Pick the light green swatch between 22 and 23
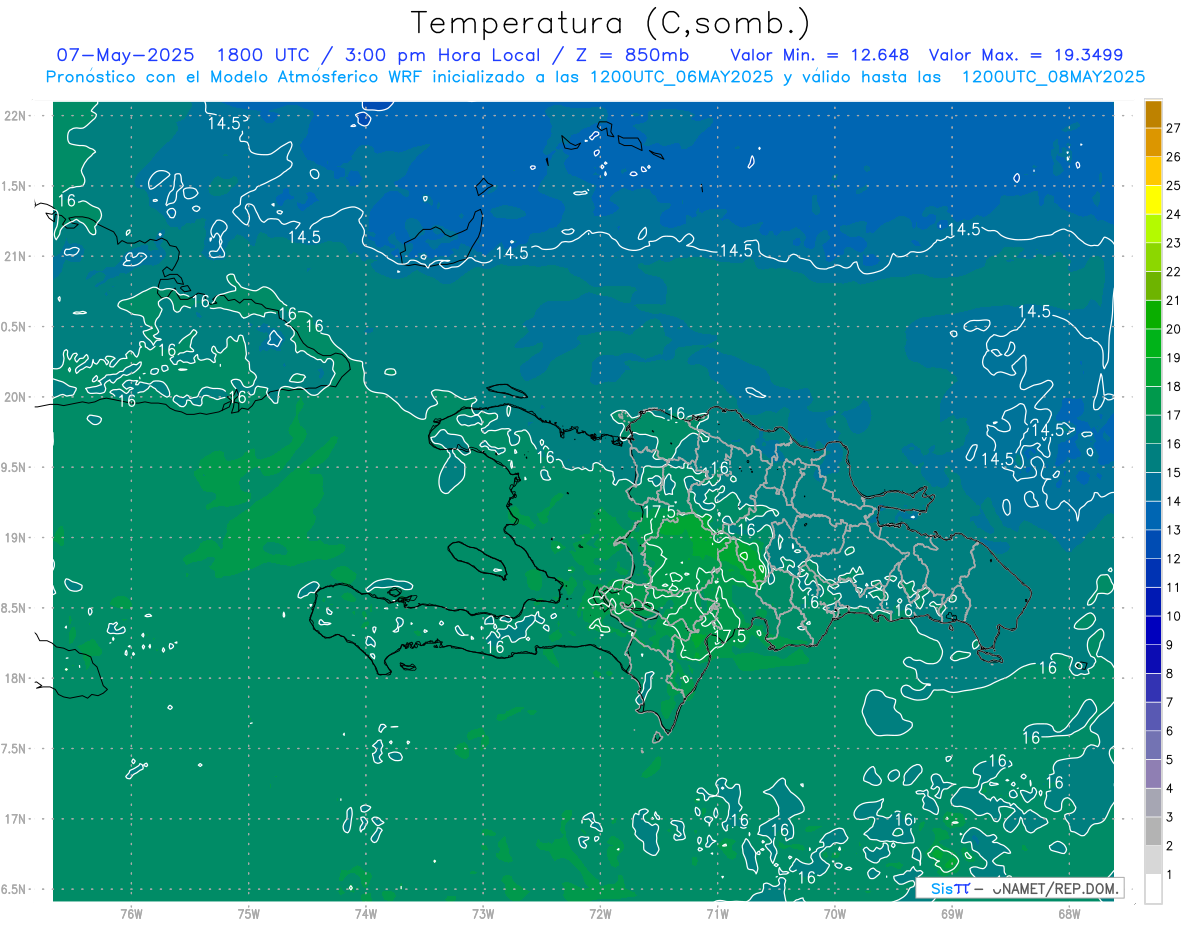 click(x=1153, y=257)
